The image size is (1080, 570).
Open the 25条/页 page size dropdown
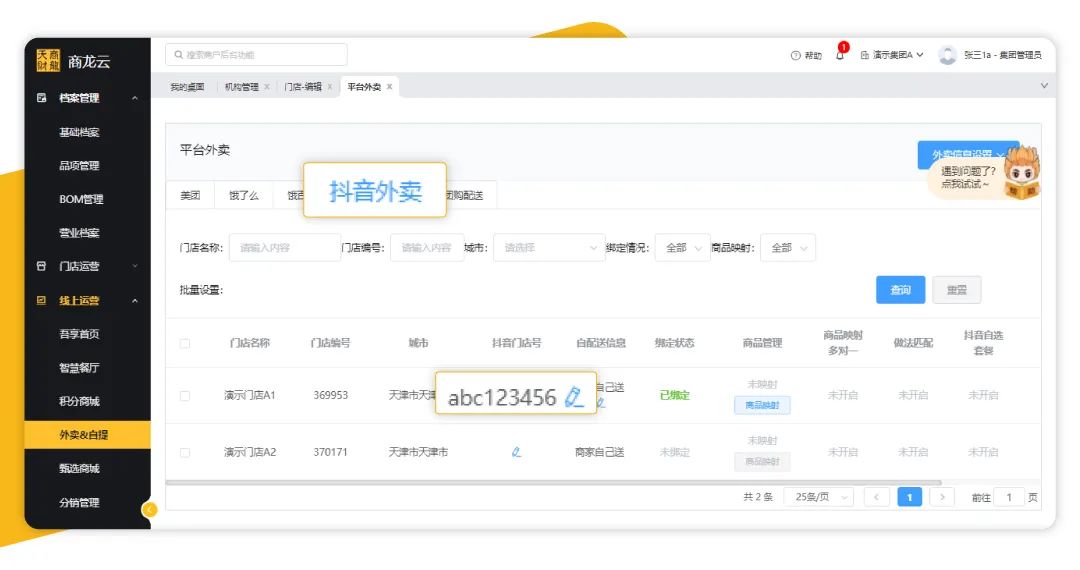click(819, 497)
